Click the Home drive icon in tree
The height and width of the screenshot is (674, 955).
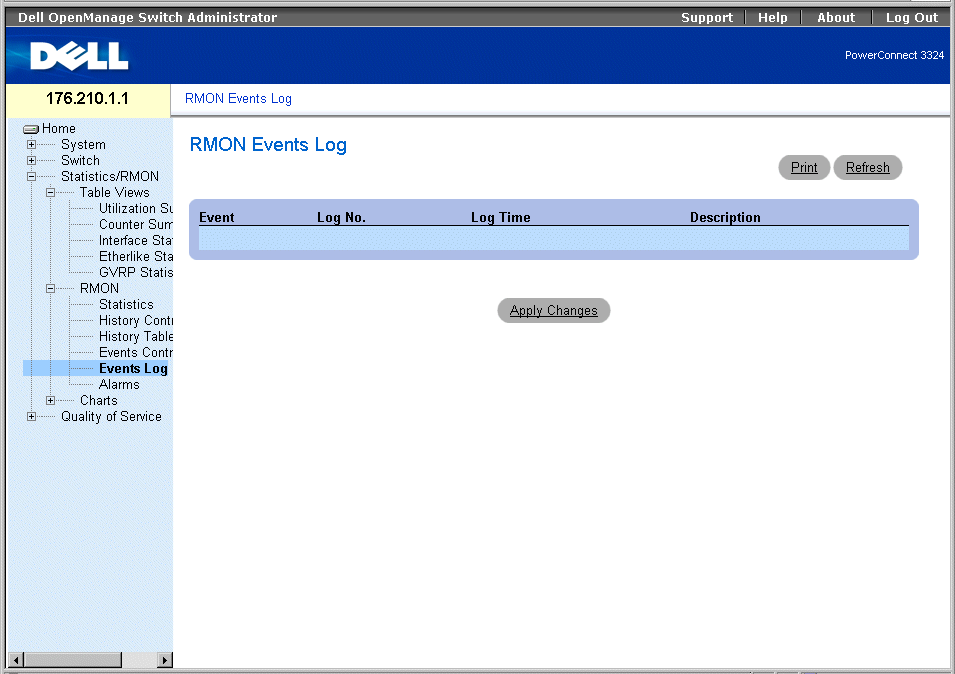click(x=30, y=129)
